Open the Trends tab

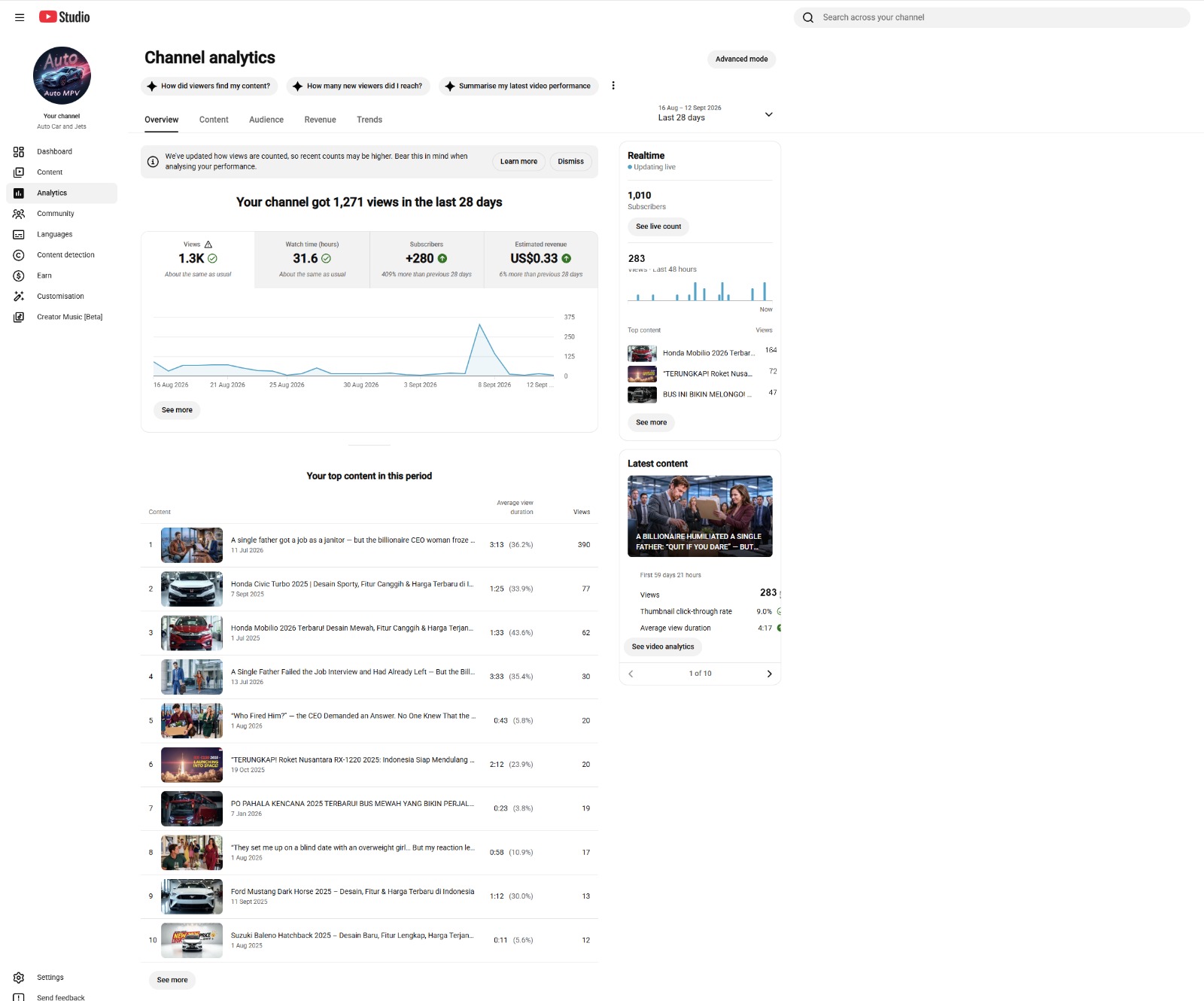369,120
